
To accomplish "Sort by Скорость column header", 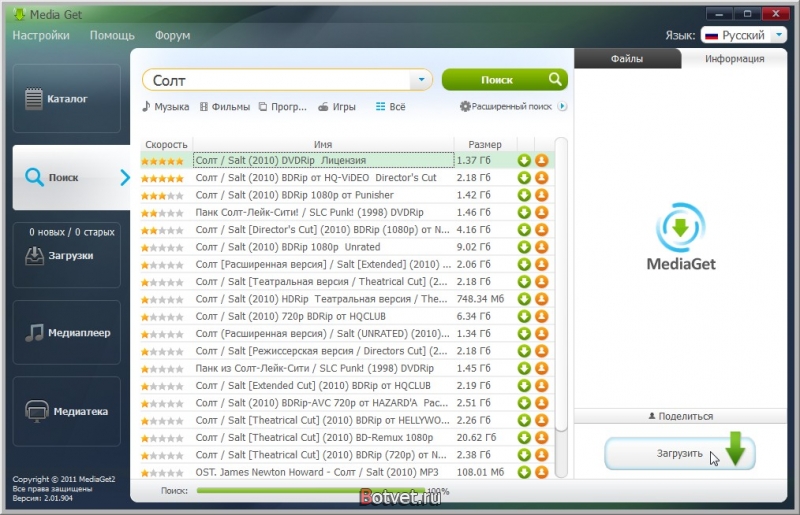I will [x=166, y=144].
